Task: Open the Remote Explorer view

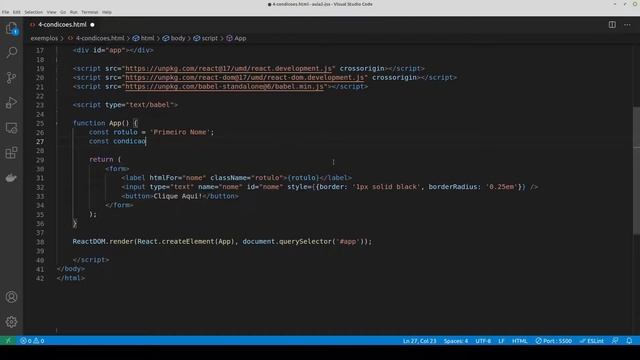Action: point(11,128)
